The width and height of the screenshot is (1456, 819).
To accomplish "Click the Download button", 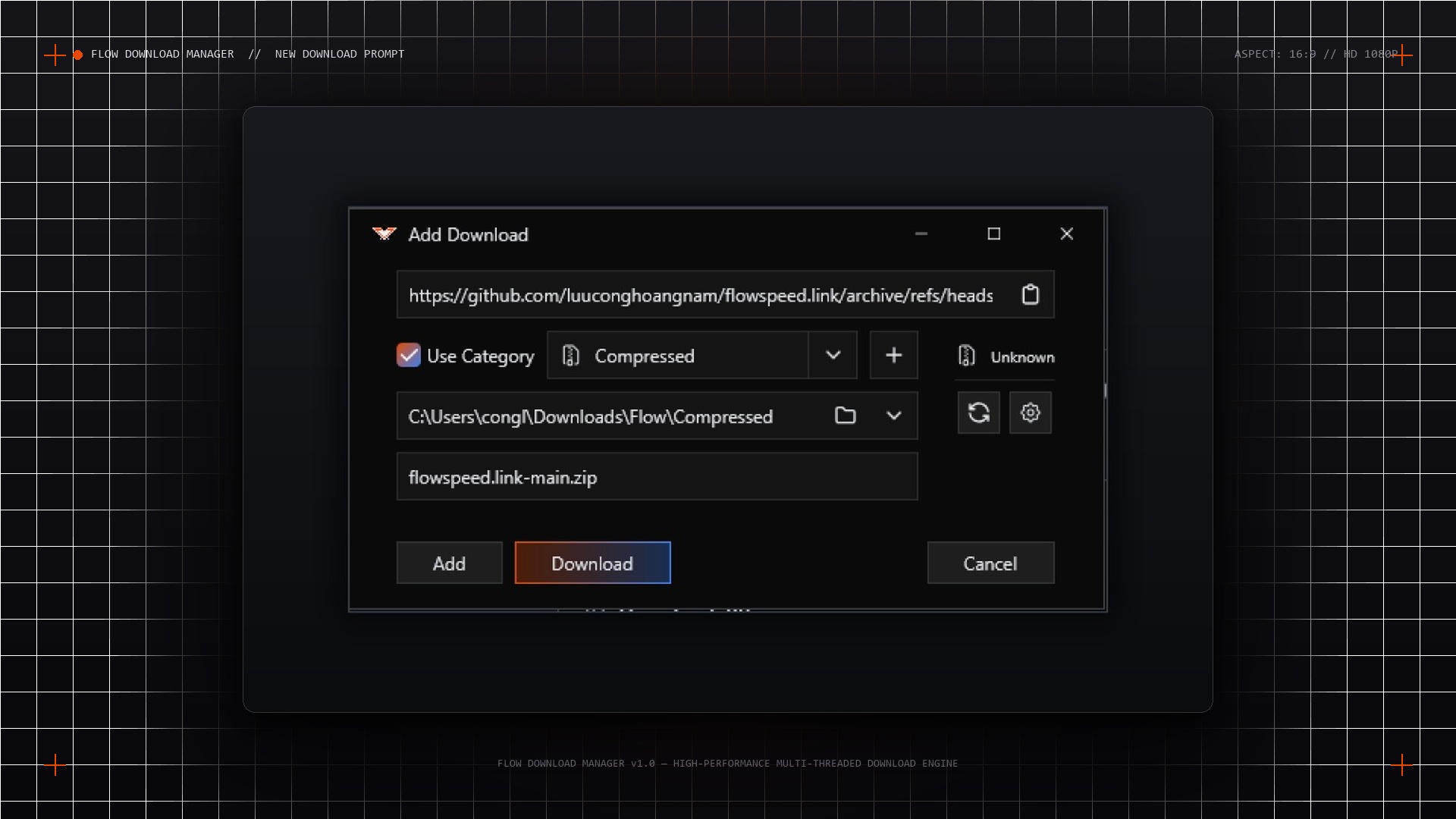I will click(592, 563).
